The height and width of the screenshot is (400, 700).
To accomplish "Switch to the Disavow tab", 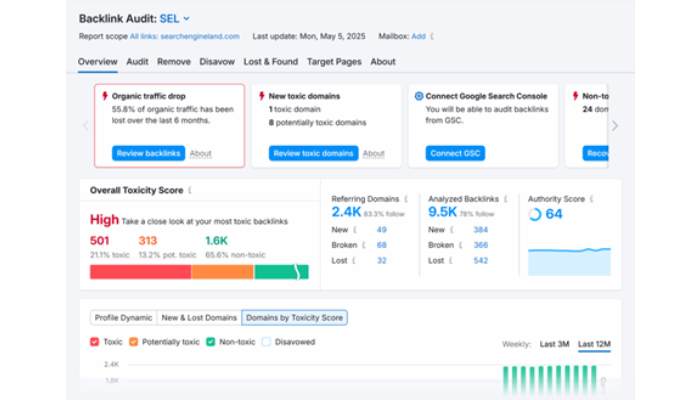I will (x=217, y=62).
